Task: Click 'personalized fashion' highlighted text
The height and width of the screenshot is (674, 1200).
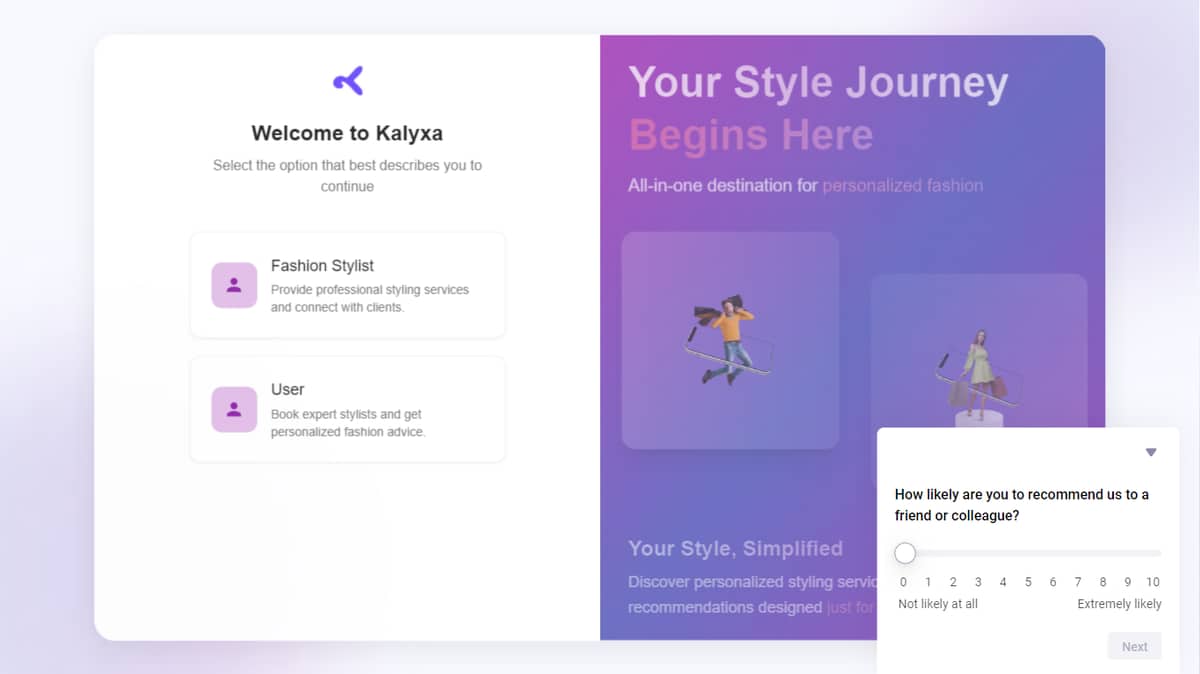Action: (x=902, y=185)
